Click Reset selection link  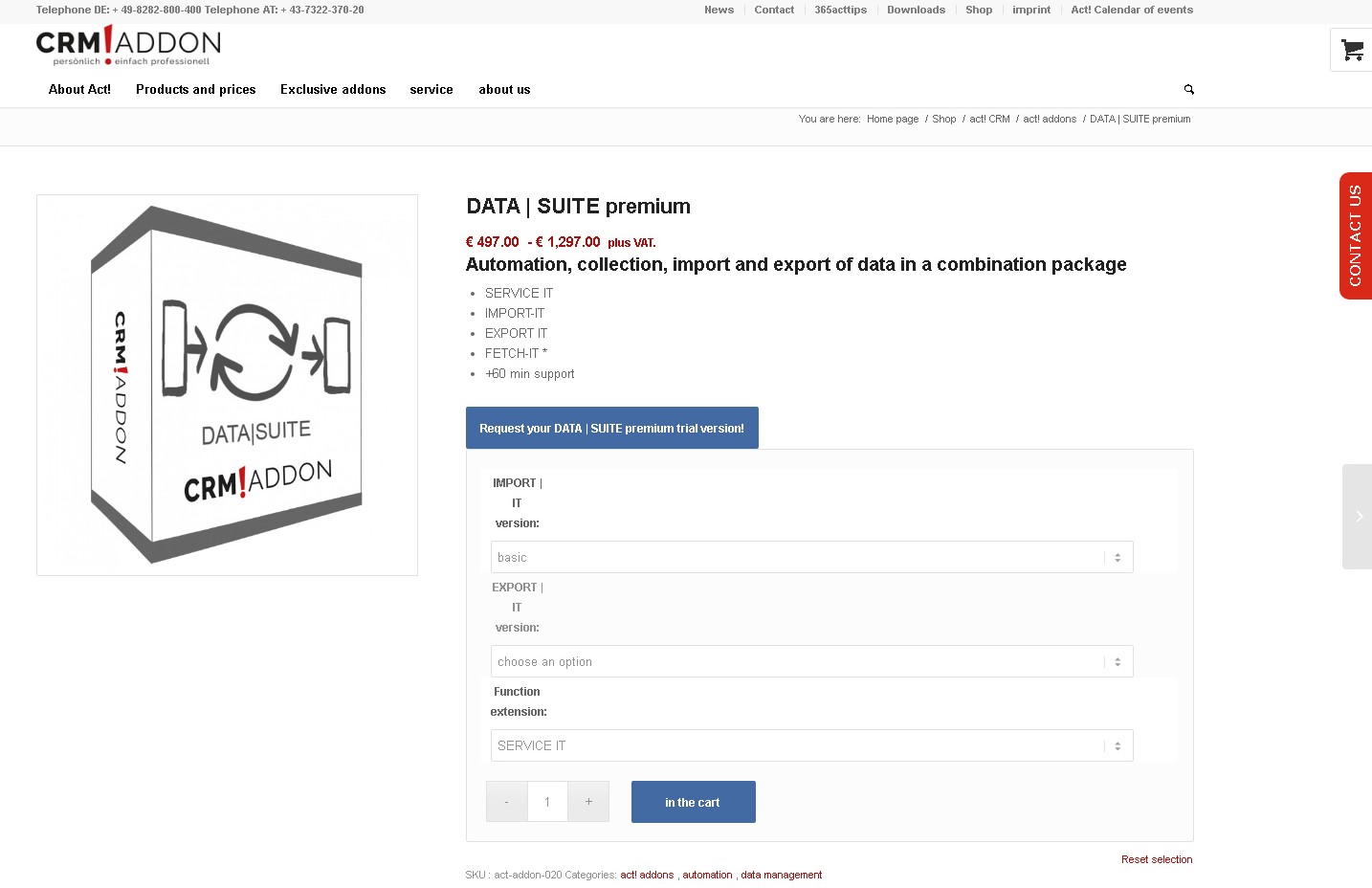[x=1157, y=859]
